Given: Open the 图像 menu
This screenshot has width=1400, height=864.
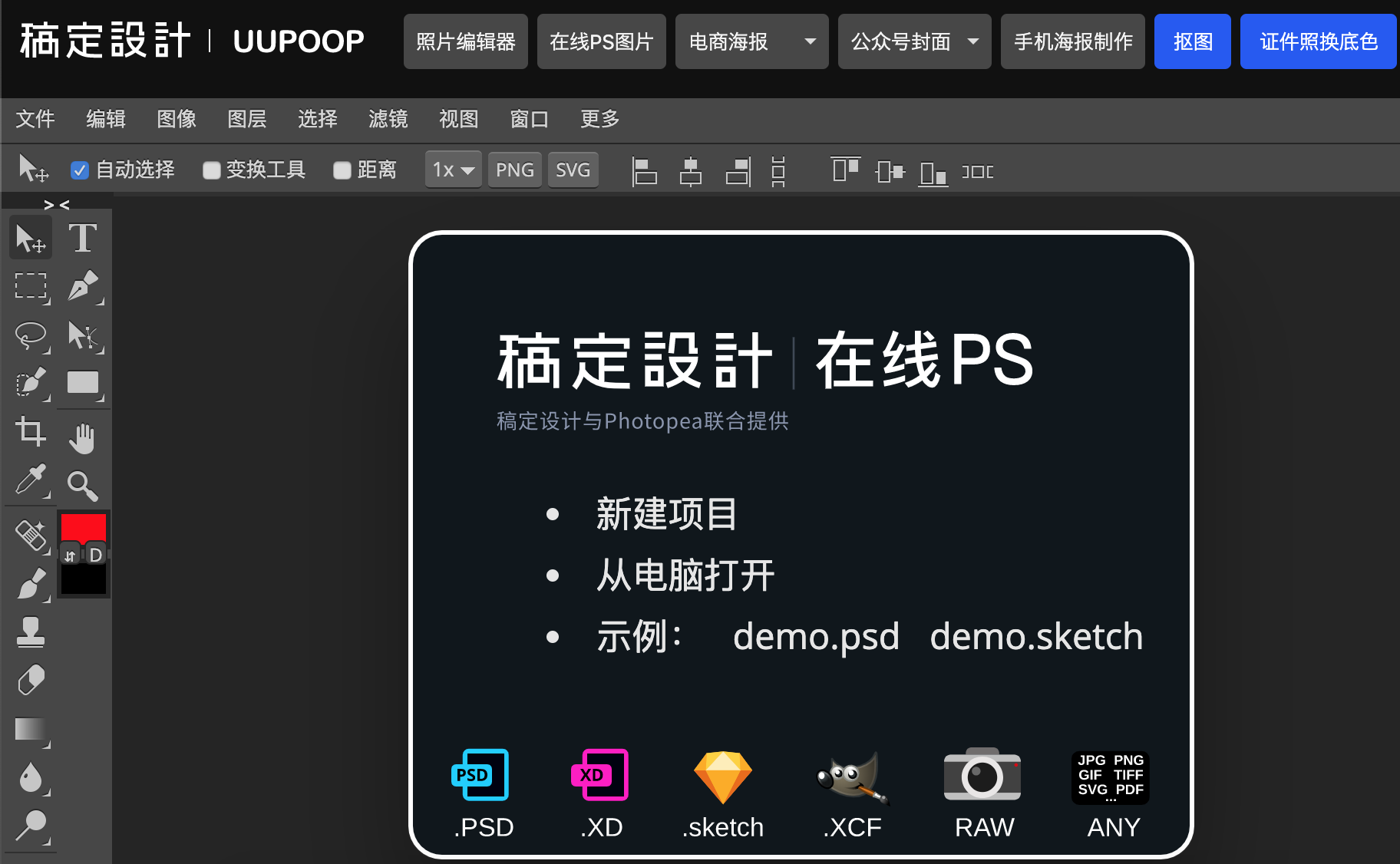Looking at the screenshot, I should point(177,119).
